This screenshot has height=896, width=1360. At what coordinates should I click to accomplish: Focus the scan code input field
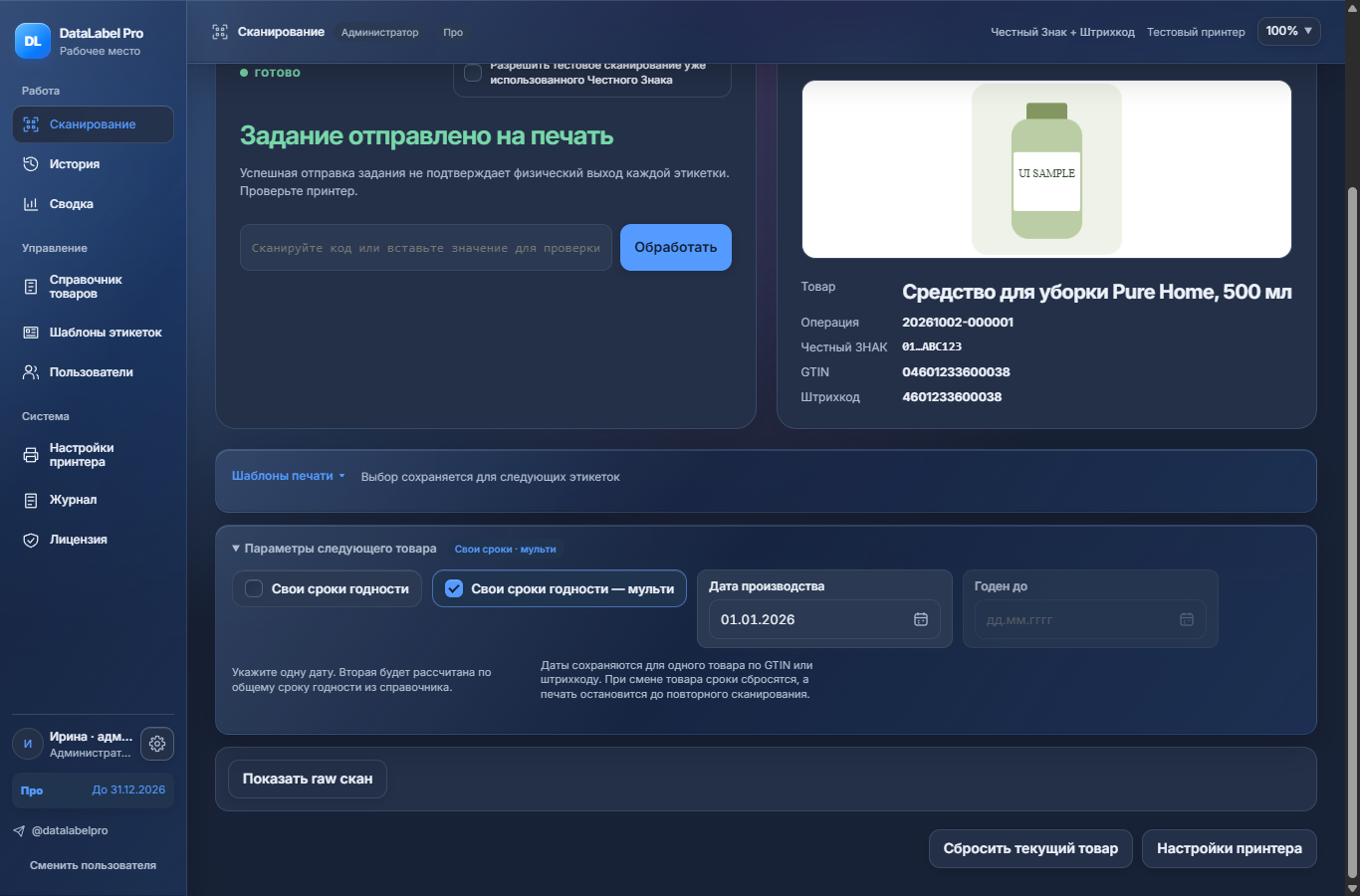[426, 248]
